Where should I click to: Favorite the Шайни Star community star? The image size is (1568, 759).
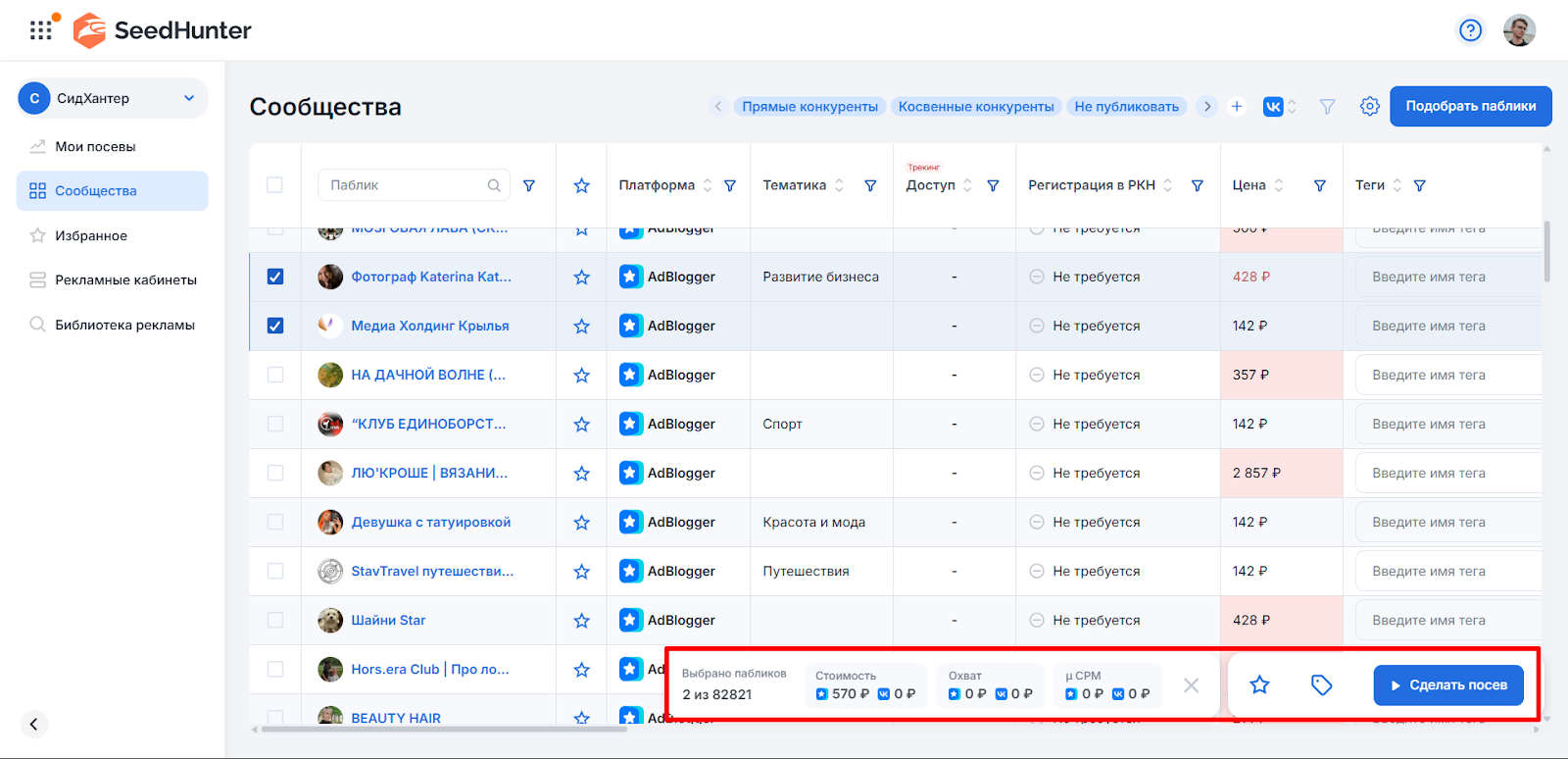coord(581,621)
